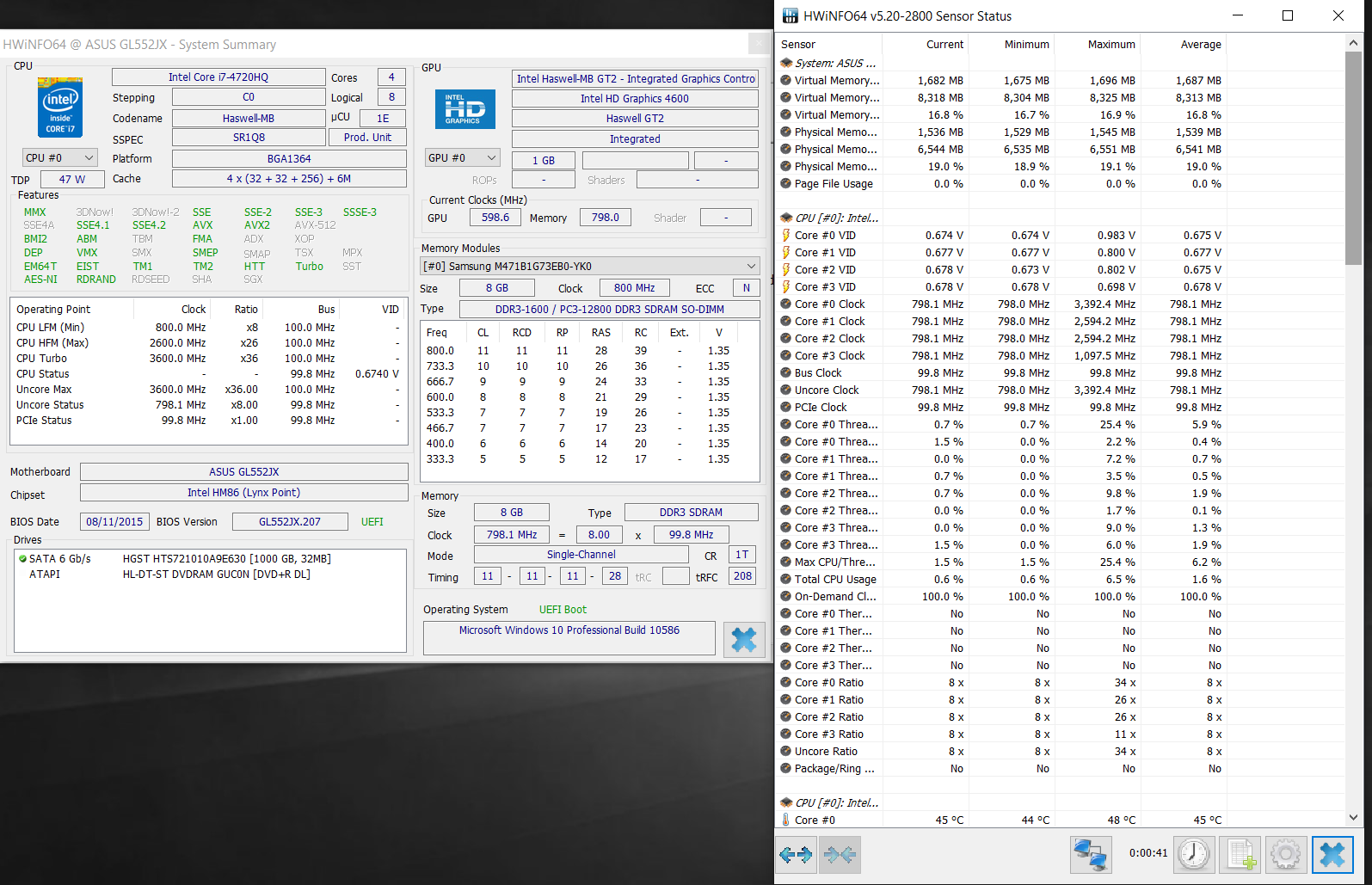Image resolution: width=1372 pixels, height=885 pixels.
Task: Click the first CPU [#0]: Intel section icon
Action: pos(786,218)
